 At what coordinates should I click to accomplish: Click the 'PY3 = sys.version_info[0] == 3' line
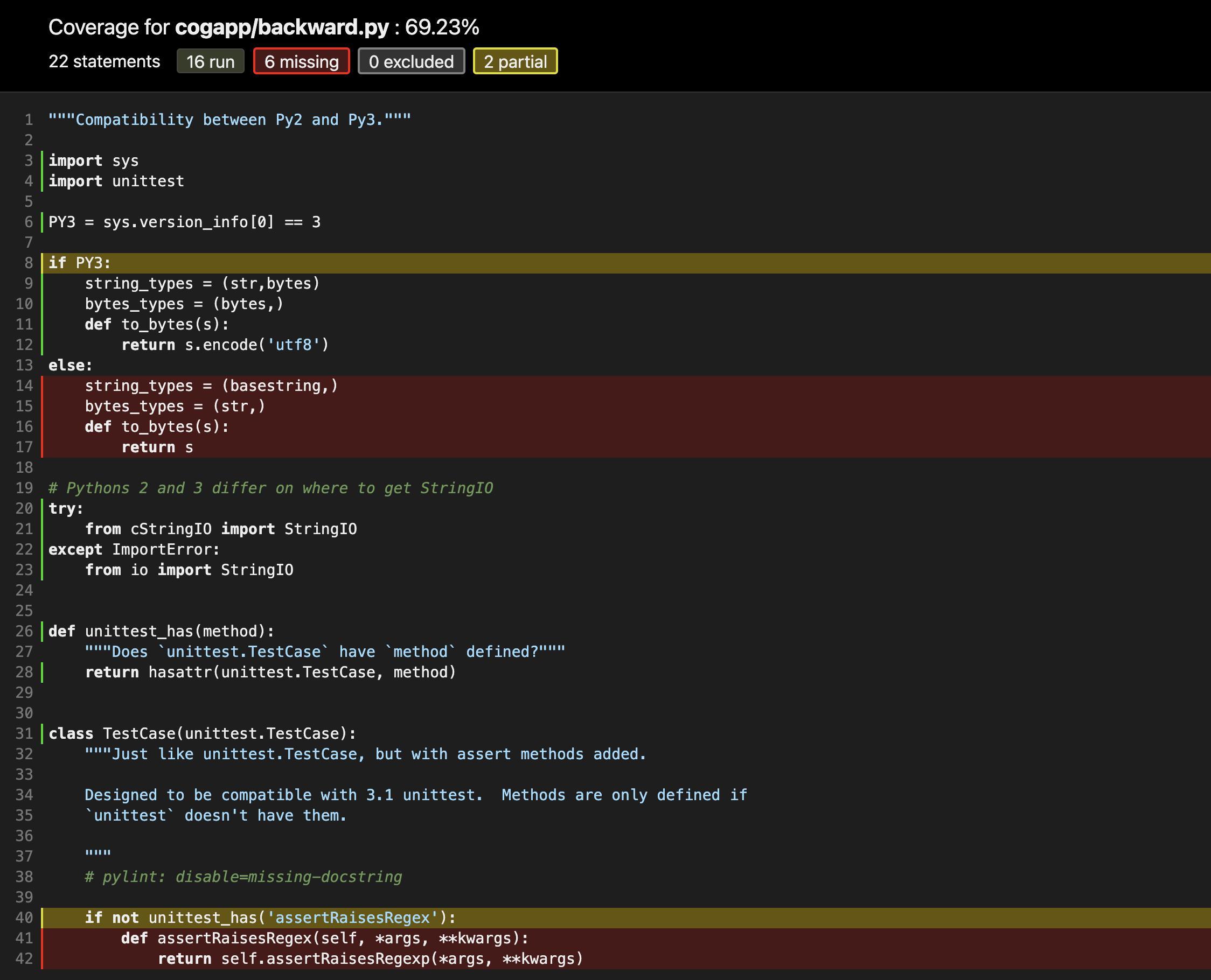pos(184,222)
